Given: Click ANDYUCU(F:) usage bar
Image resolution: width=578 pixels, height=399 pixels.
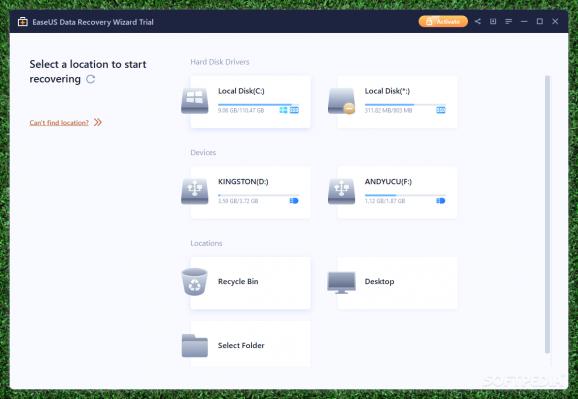Looking at the screenshot, I should point(405,195).
